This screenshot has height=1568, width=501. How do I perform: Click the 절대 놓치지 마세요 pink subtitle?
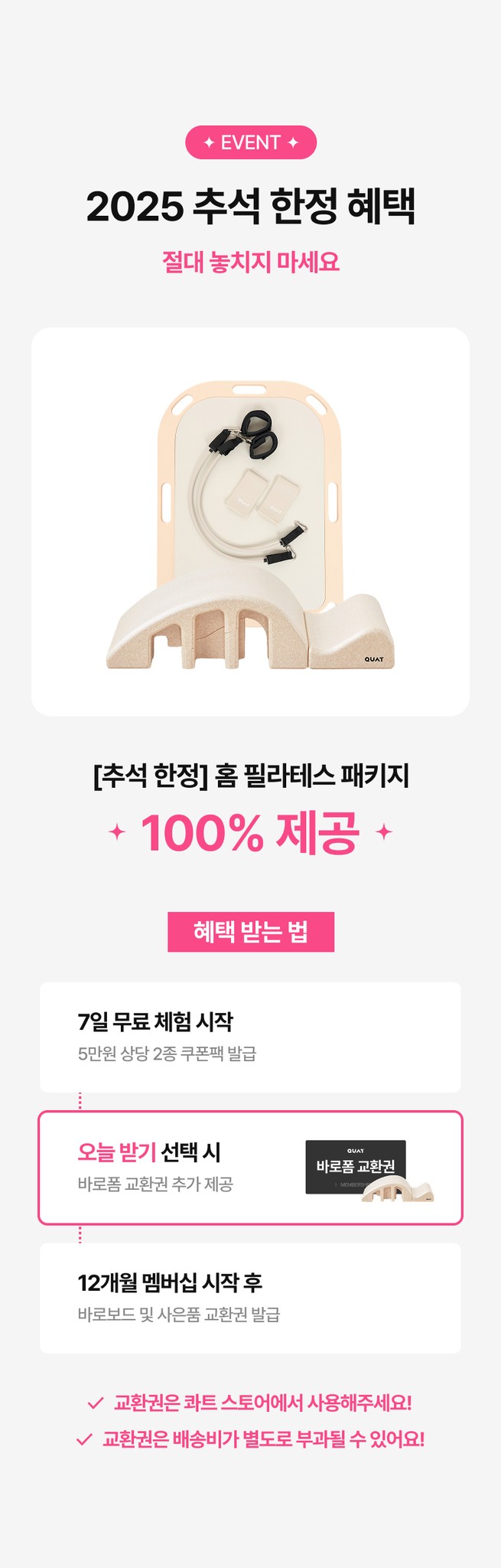[250, 262]
